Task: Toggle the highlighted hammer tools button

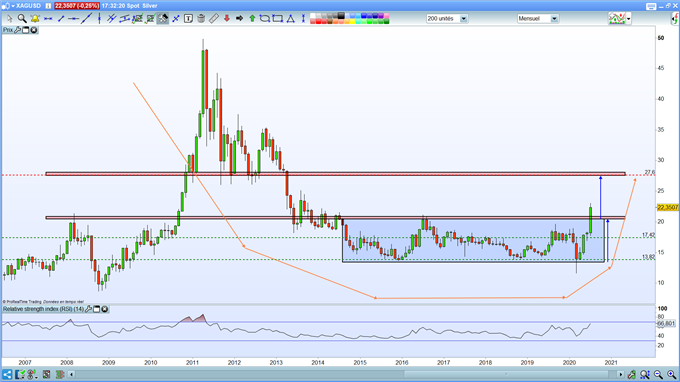Action: [163, 19]
